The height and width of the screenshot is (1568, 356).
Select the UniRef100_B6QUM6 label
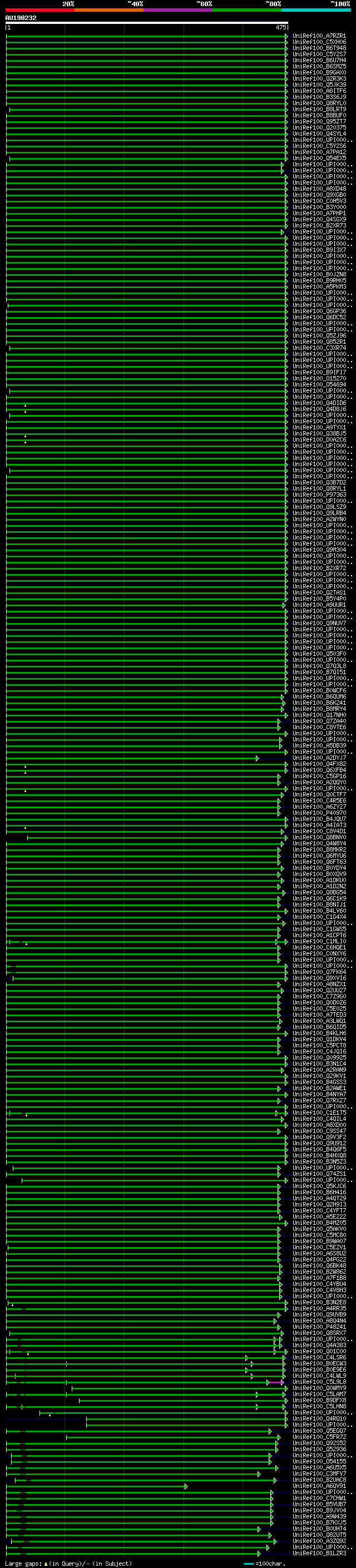[319, 696]
